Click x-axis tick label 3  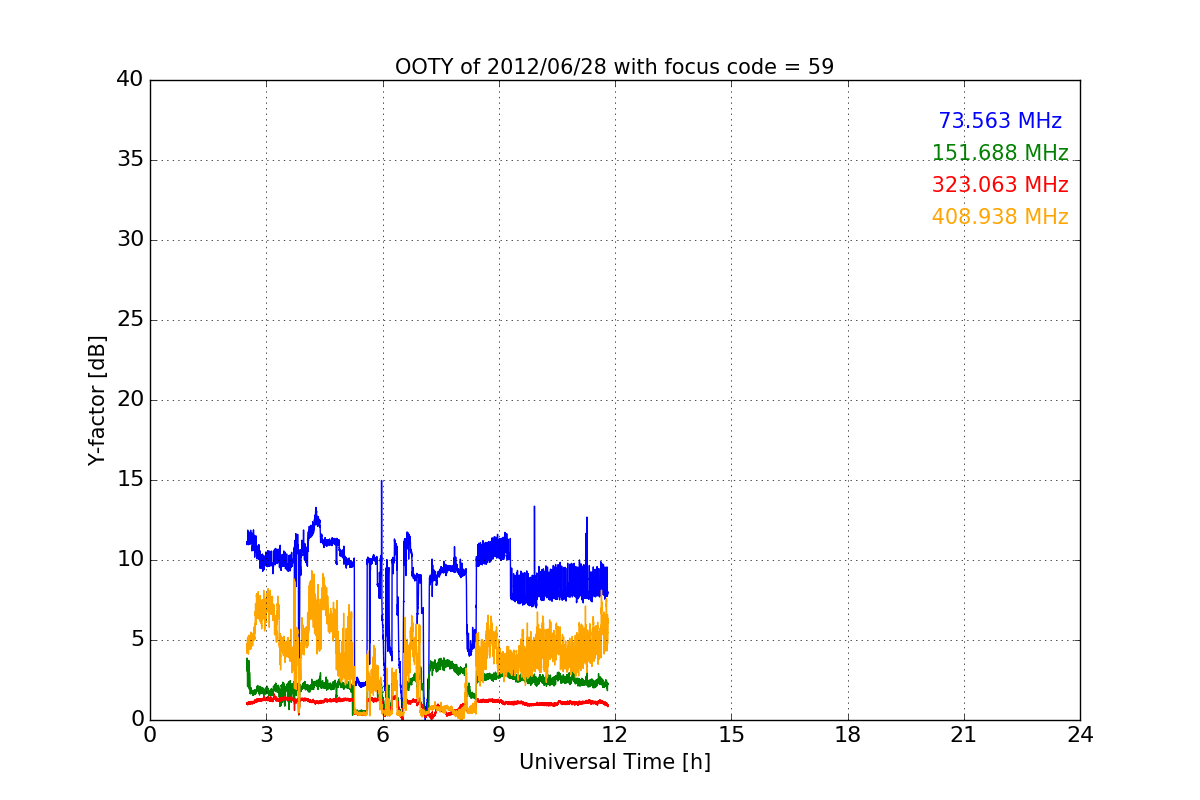(x=266, y=735)
